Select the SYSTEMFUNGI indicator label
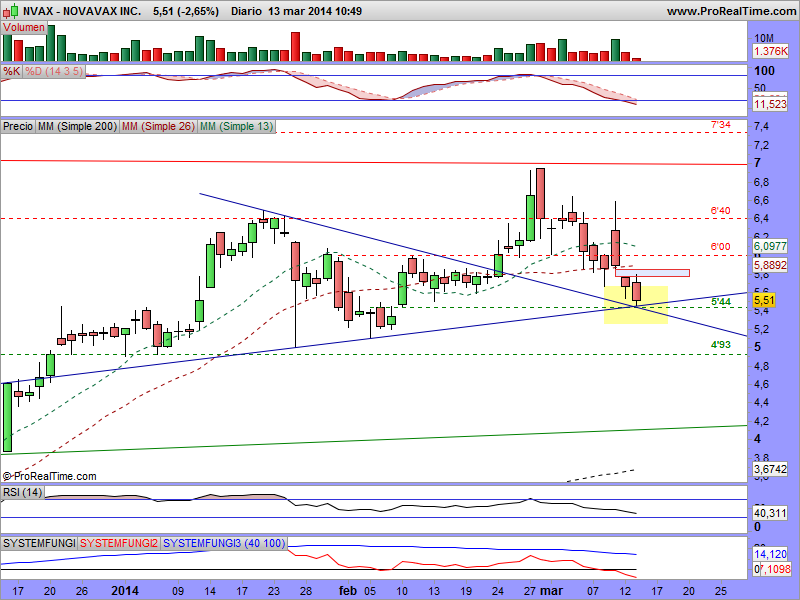 (x=39, y=542)
